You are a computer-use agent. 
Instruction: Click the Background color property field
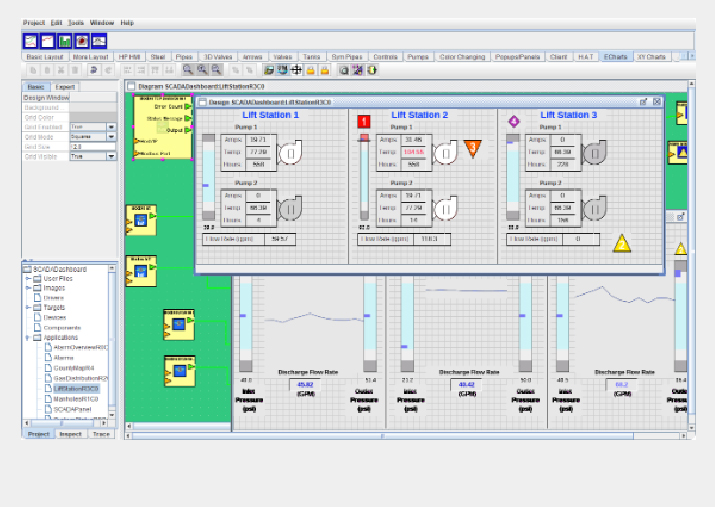tap(93, 108)
